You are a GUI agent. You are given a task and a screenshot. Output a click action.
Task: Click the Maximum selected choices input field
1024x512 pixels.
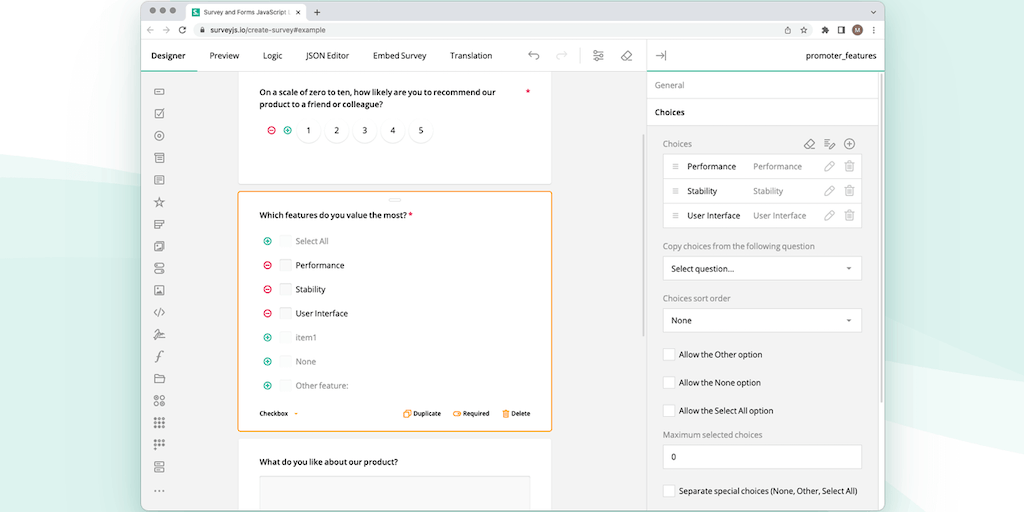[761, 457]
